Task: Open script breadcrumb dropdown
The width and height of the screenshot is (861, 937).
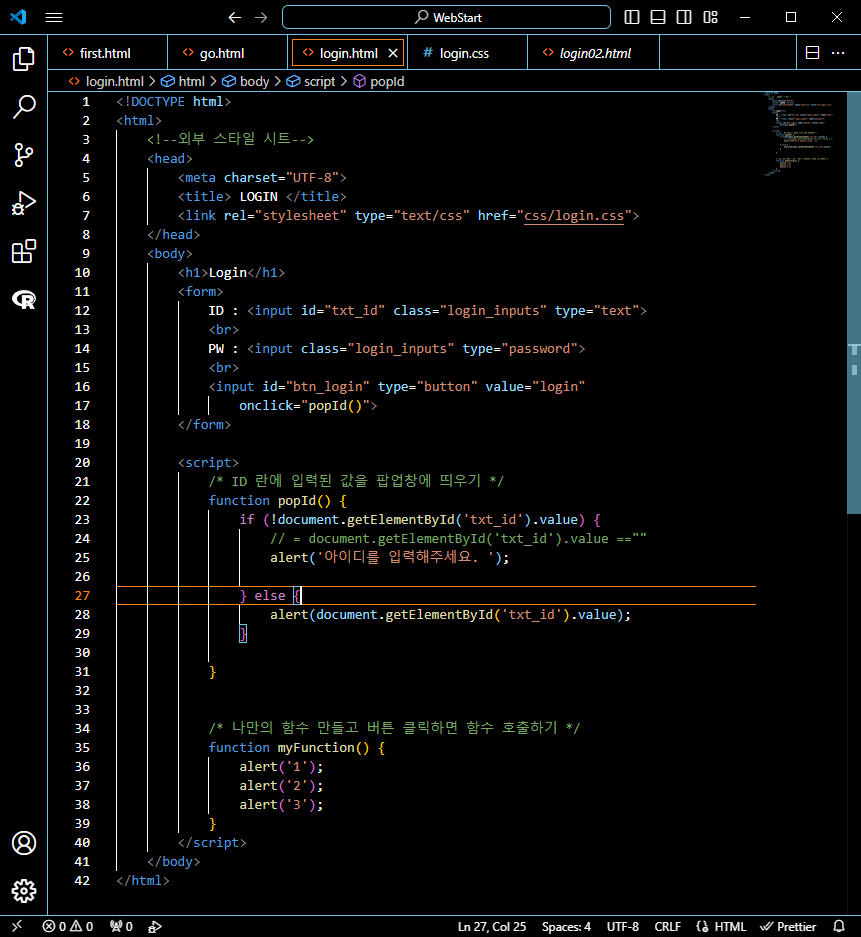Action: tap(311, 81)
